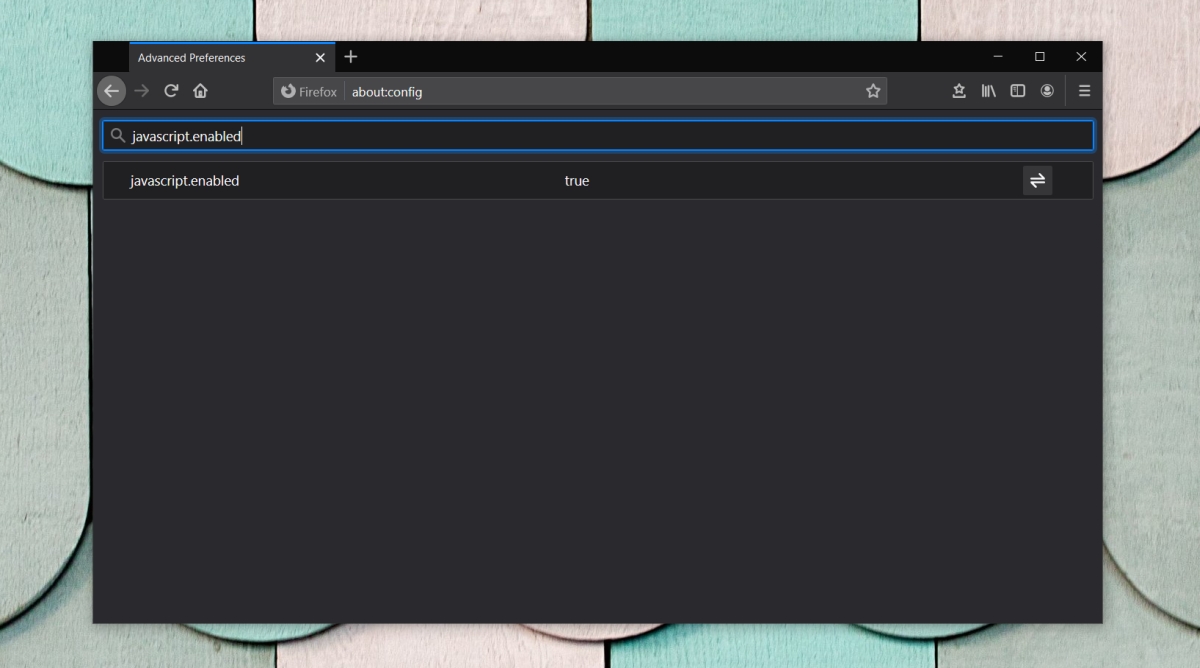The height and width of the screenshot is (668, 1200).
Task: Show the sidebar
Action: (x=1018, y=91)
